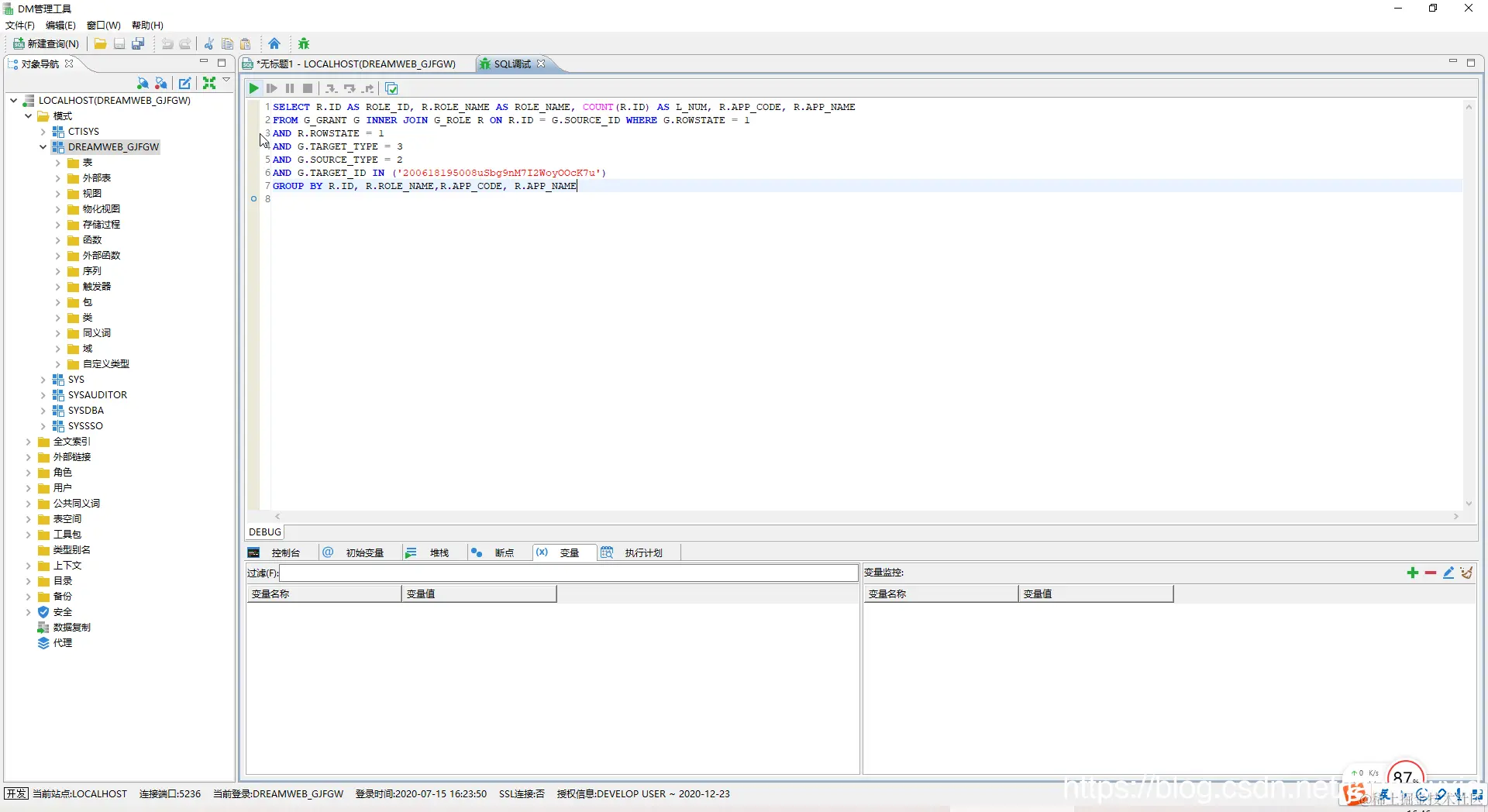The height and width of the screenshot is (812, 1488).
Task: Click the gray resume/step-forward button
Action: click(x=271, y=88)
